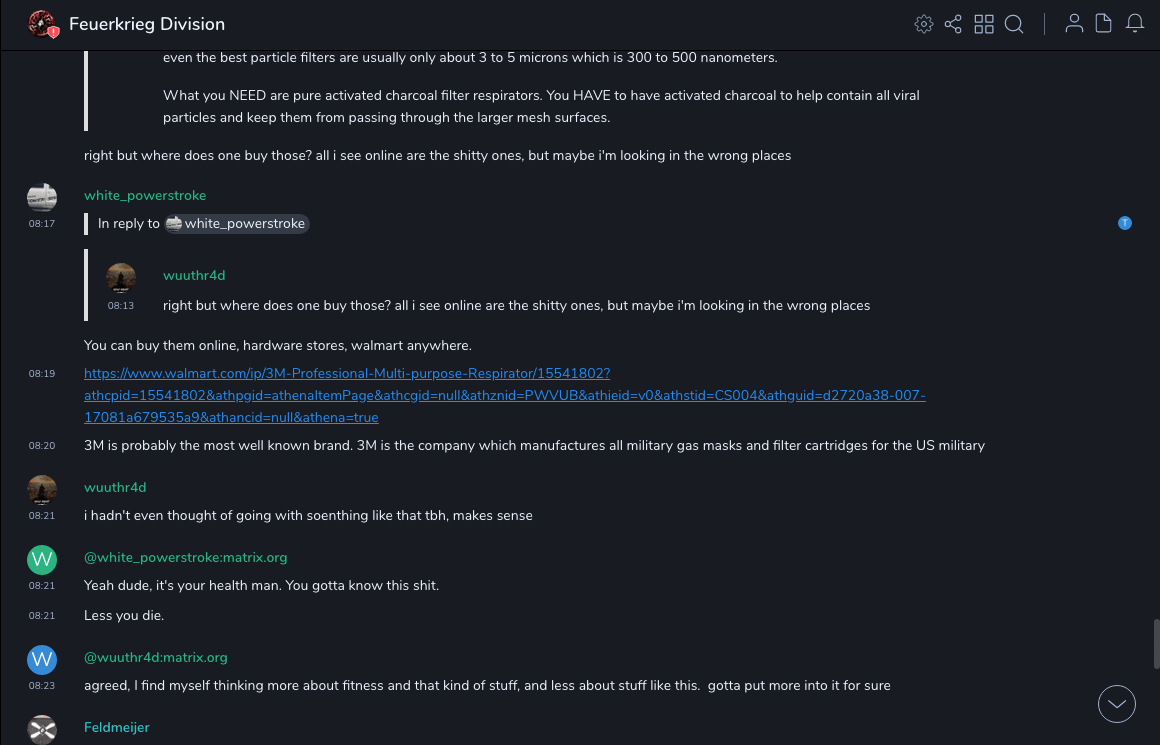Image resolution: width=1160 pixels, height=745 pixels.
Task: Open the notifications bell icon
Action: [1135, 24]
